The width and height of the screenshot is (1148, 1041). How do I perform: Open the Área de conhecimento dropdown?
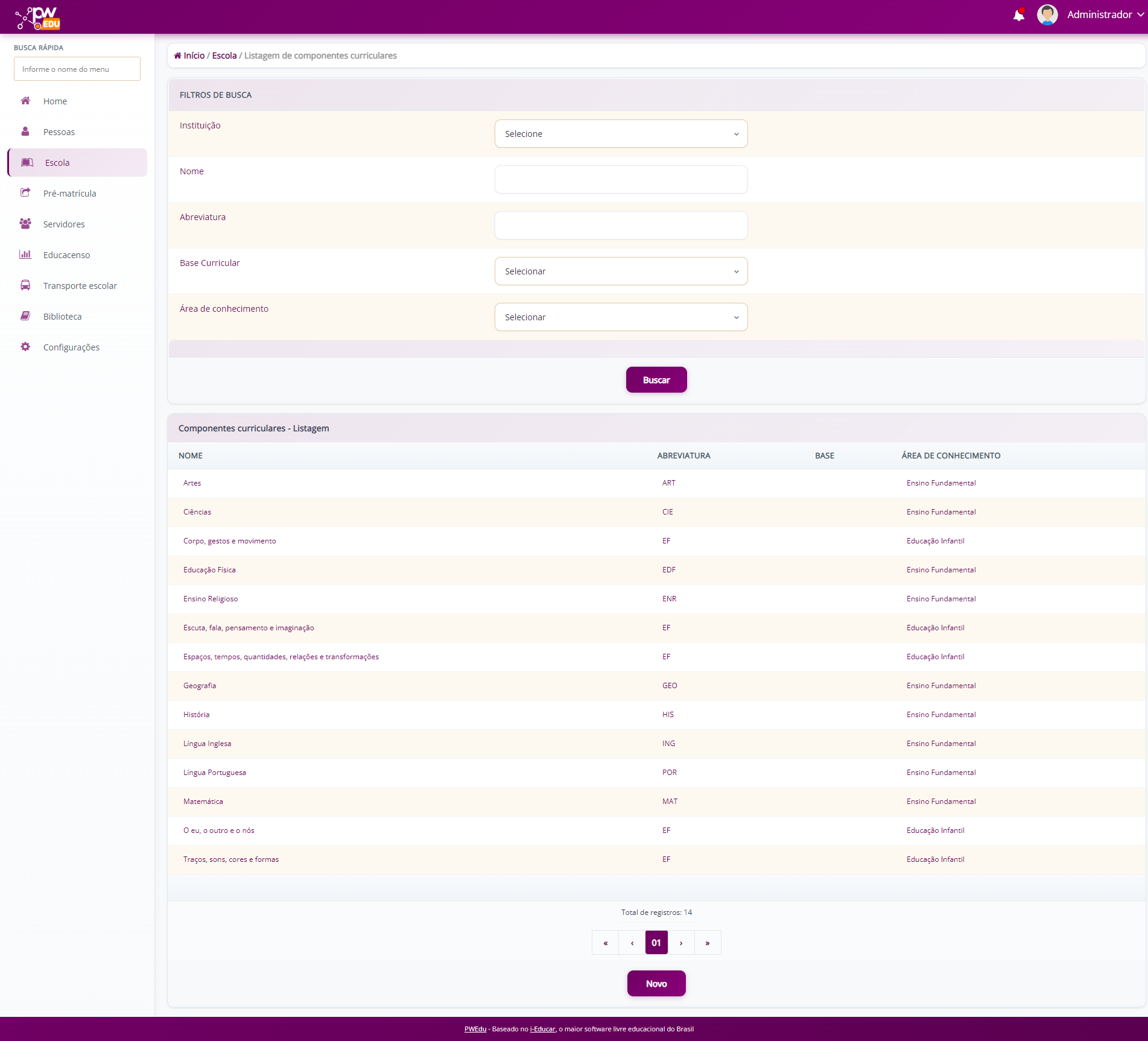click(621, 317)
